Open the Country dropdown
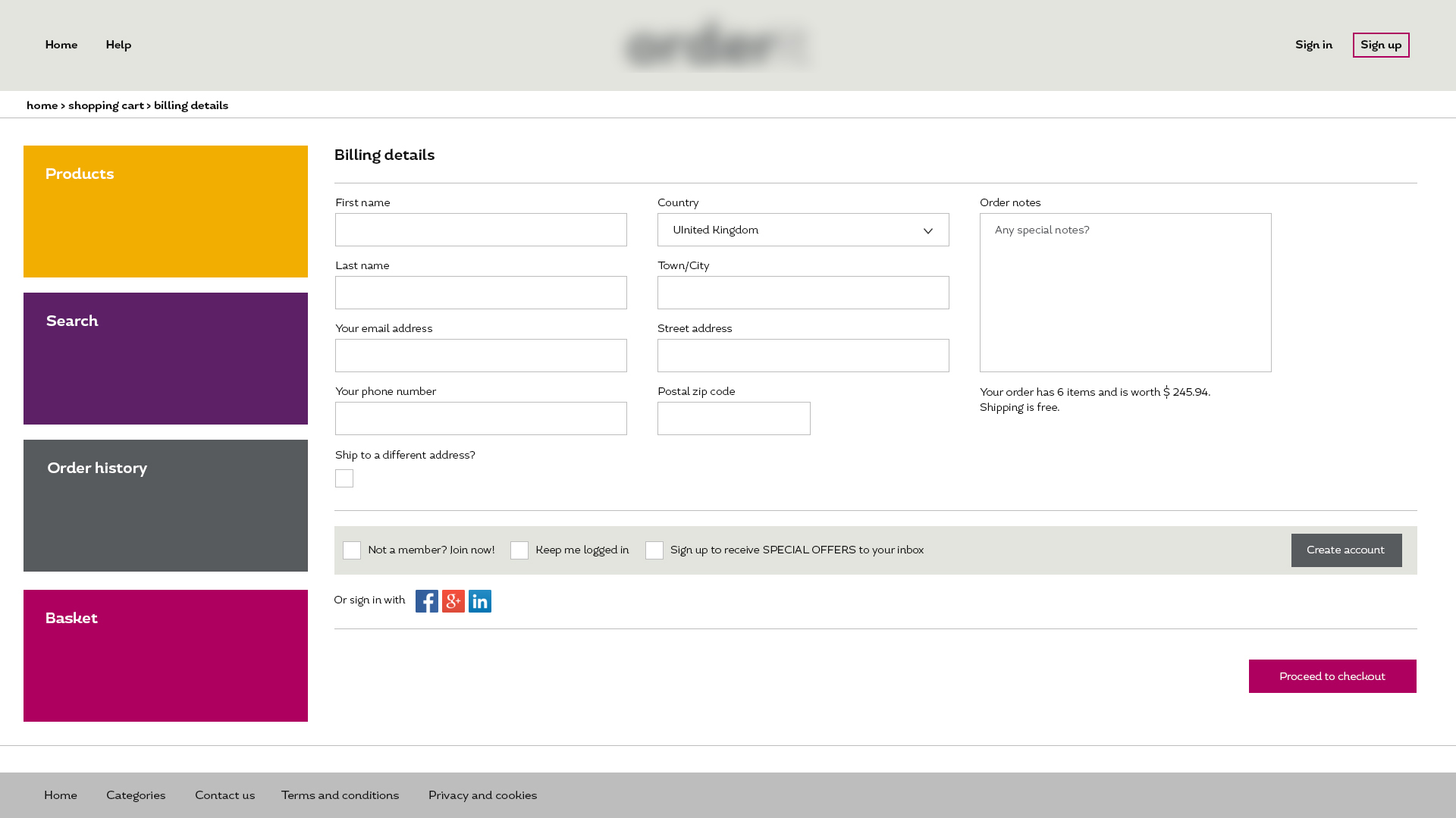 tap(802, 230)
